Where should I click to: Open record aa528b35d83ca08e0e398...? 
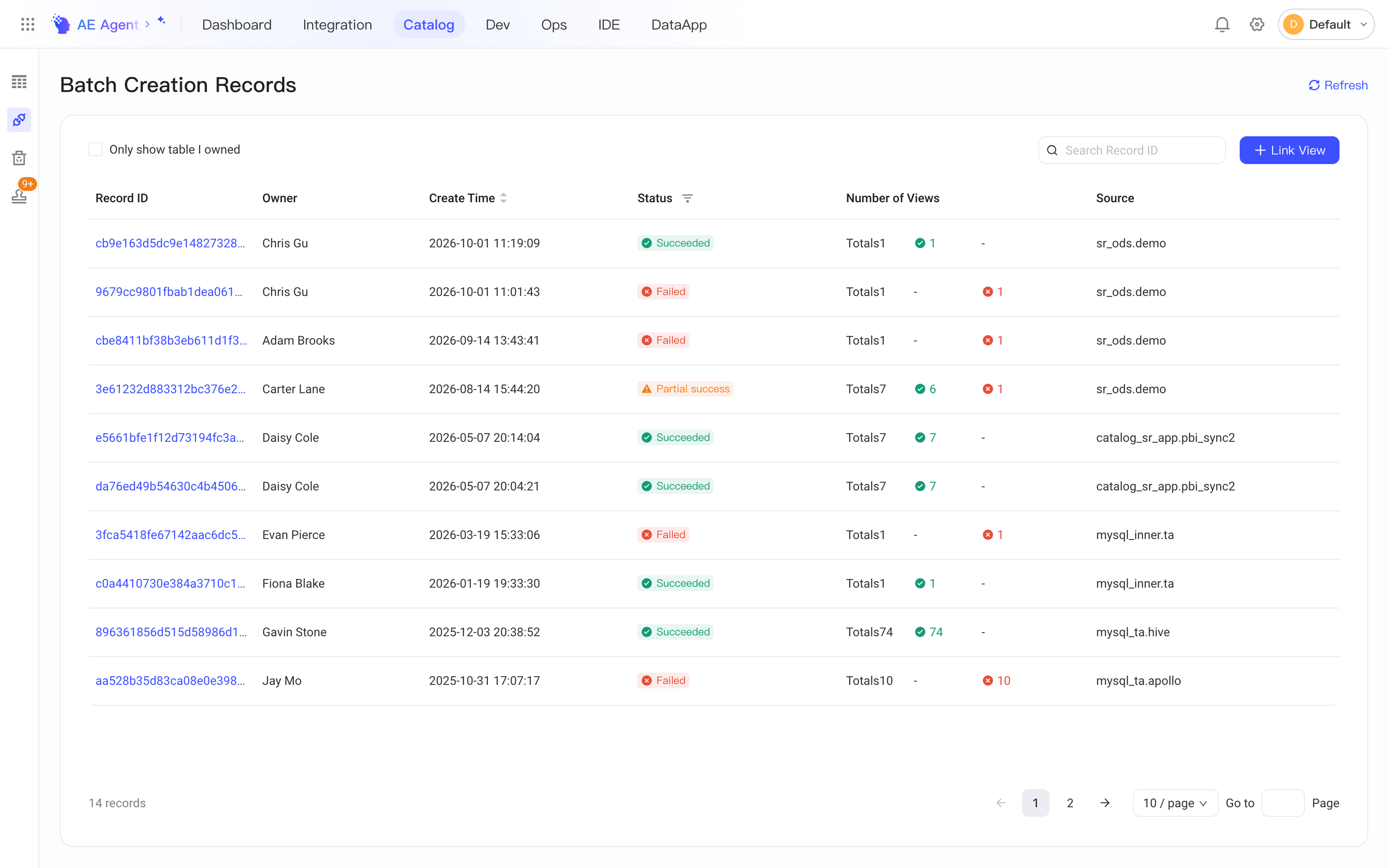click(x=170, y=680)
